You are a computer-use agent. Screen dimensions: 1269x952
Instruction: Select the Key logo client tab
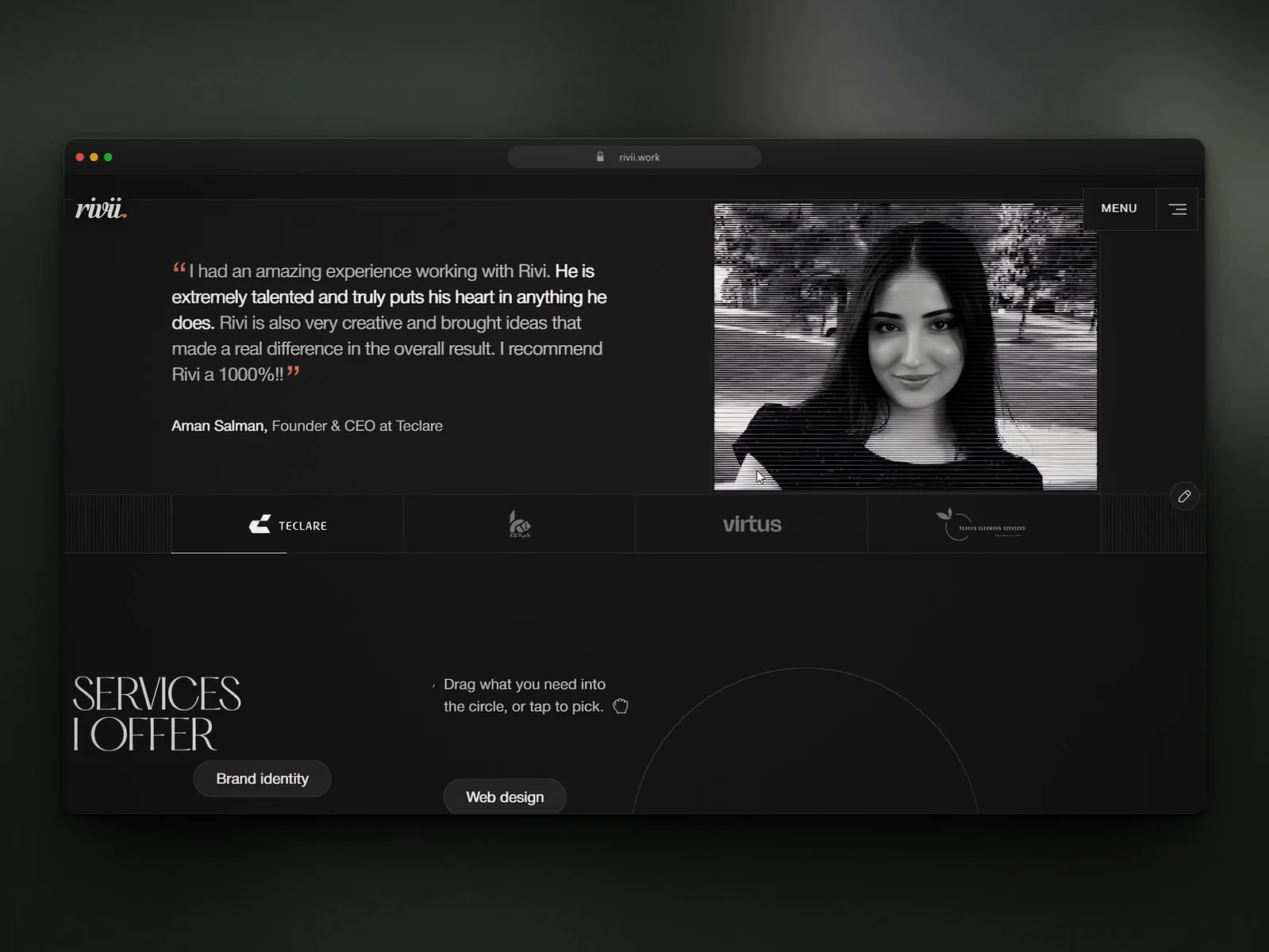pyautogui.click(x=519, y=524)
